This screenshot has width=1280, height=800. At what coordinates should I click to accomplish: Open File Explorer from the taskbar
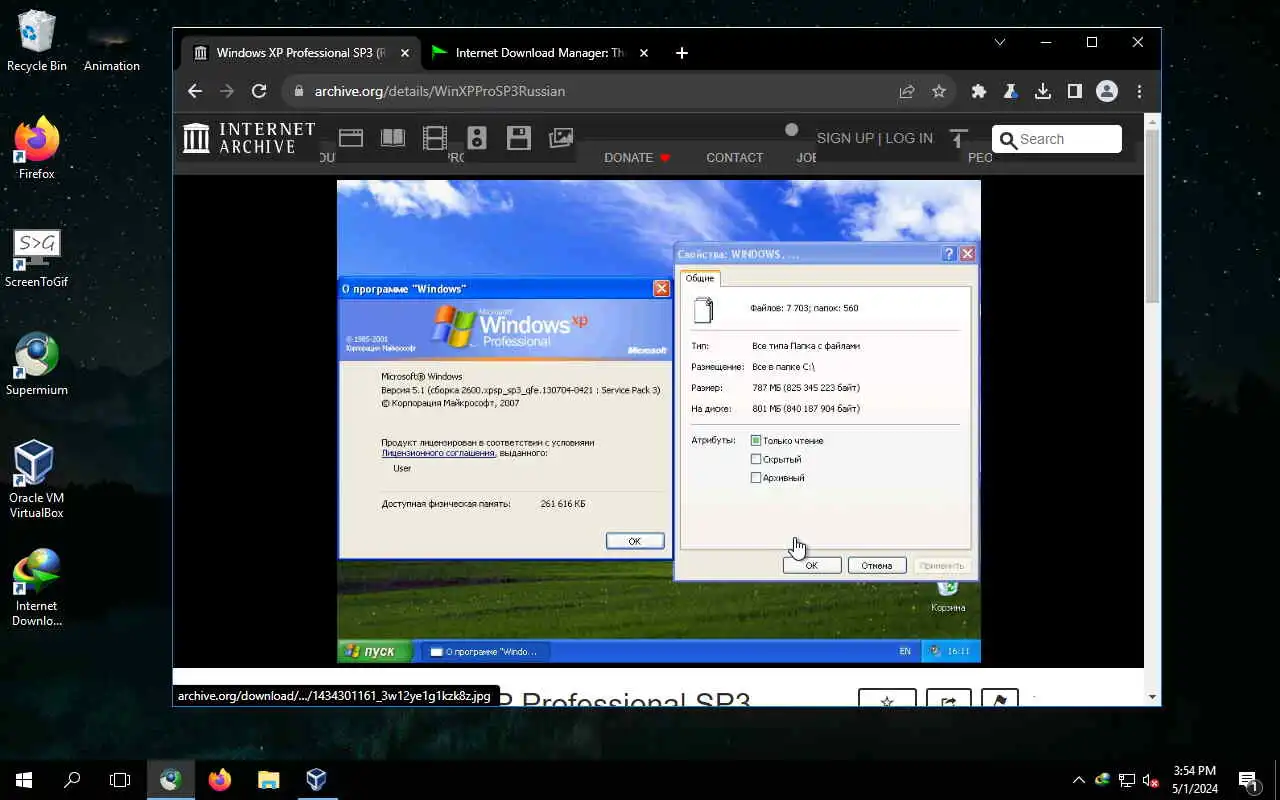268,779
